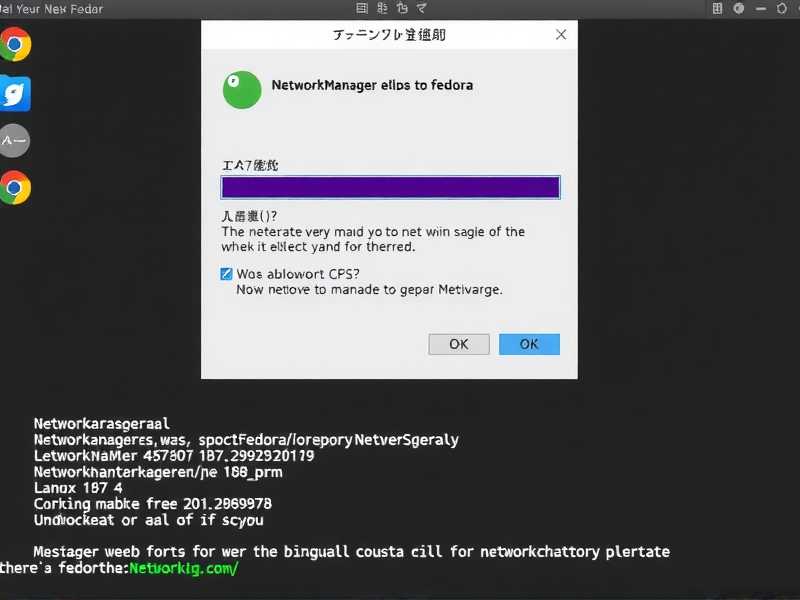Screen dimensions: 800x600
Task: Open the grid icon at top right
Action: pos(718,8)
